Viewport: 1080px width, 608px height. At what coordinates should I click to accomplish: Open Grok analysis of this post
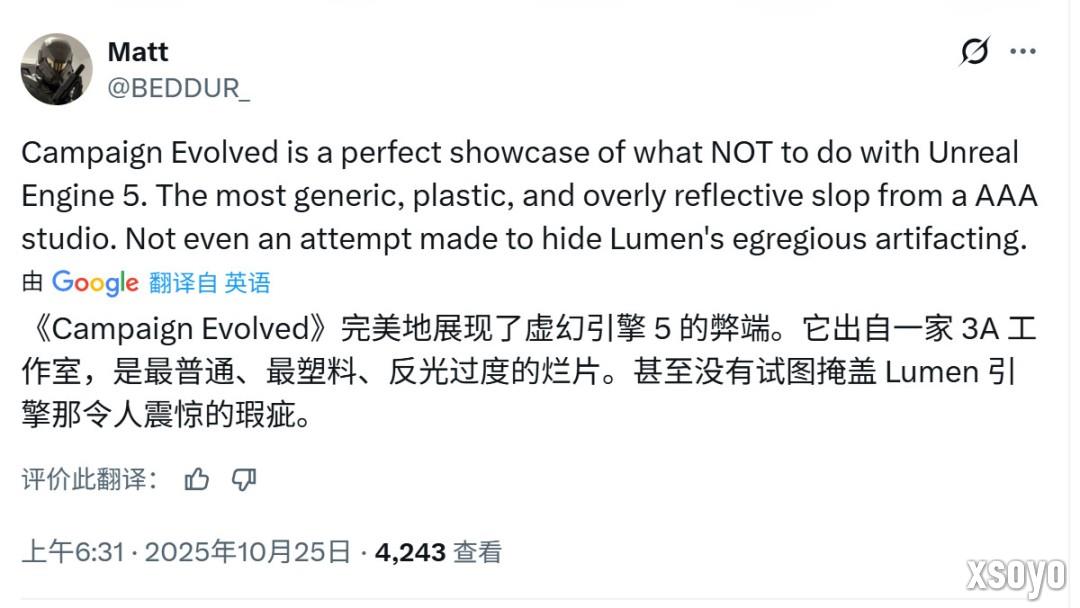point(978,49)
